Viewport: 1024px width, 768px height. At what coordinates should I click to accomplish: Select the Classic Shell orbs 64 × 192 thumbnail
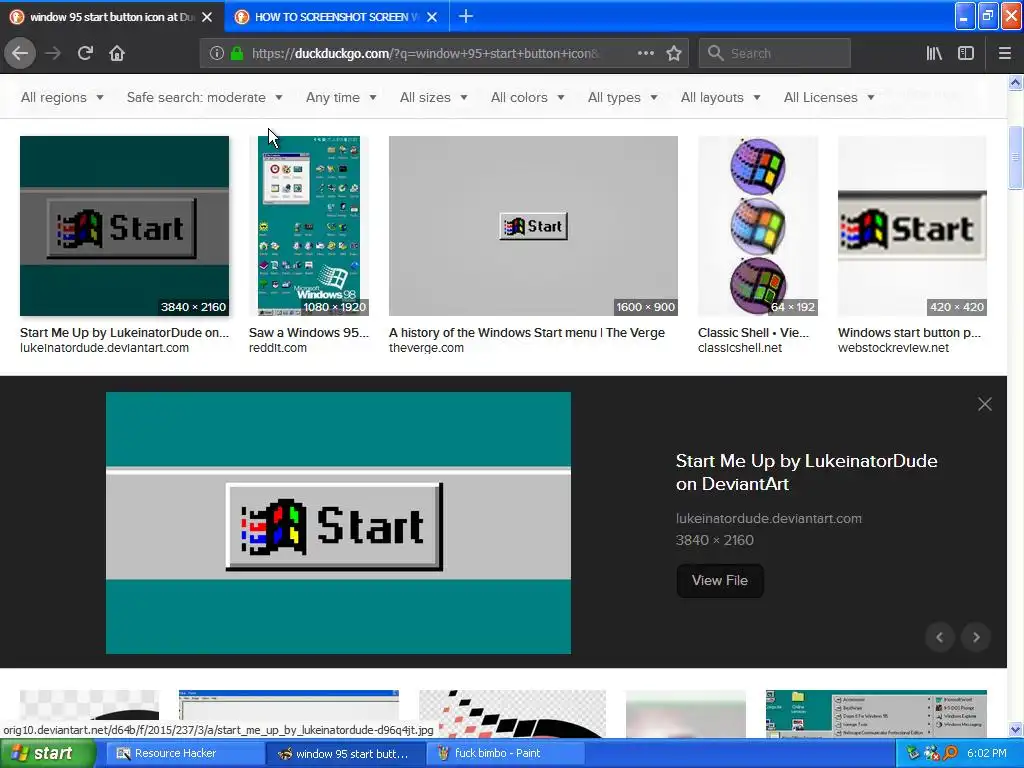758,226
